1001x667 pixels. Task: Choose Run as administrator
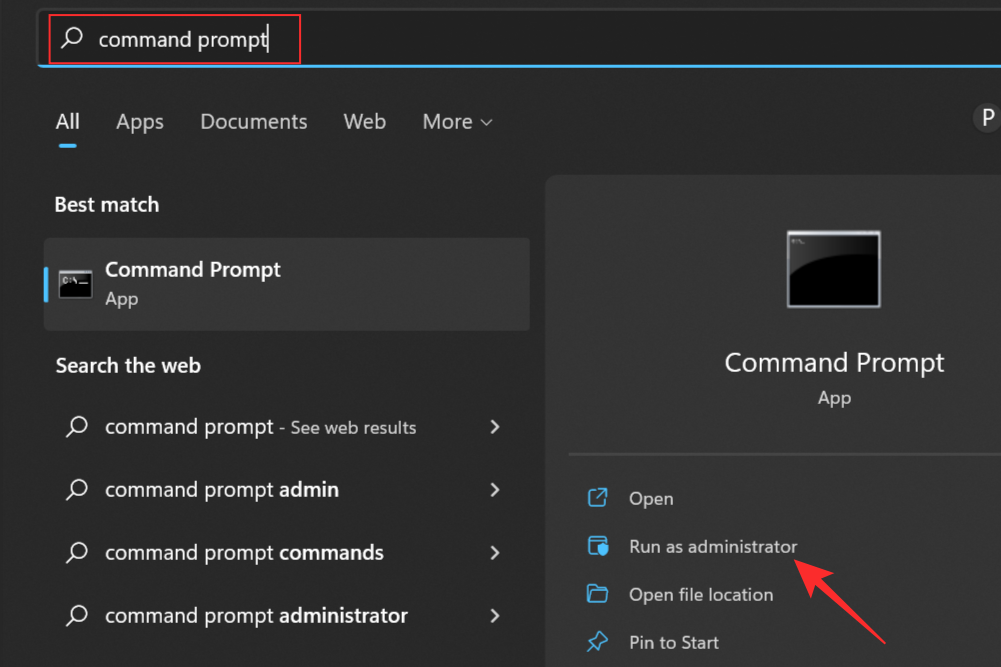pos(712,547)
